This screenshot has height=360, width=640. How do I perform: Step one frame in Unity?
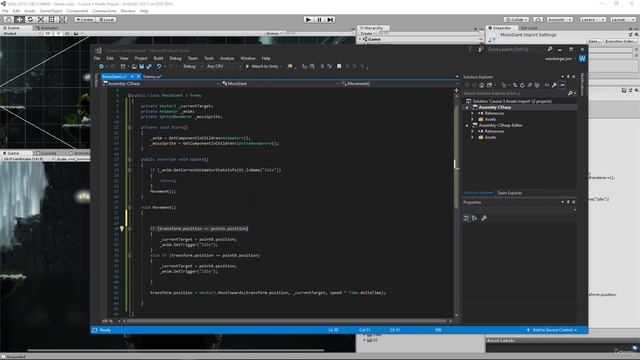coord(330,19)
